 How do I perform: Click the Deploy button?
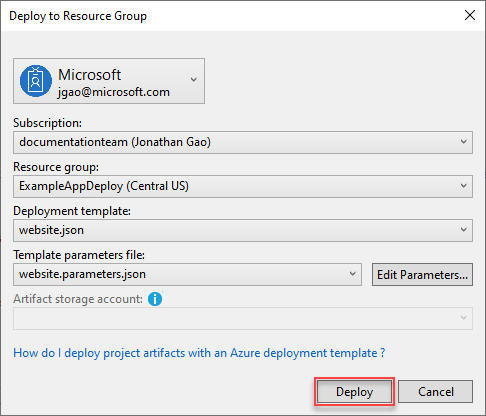(x=354, y=392)
